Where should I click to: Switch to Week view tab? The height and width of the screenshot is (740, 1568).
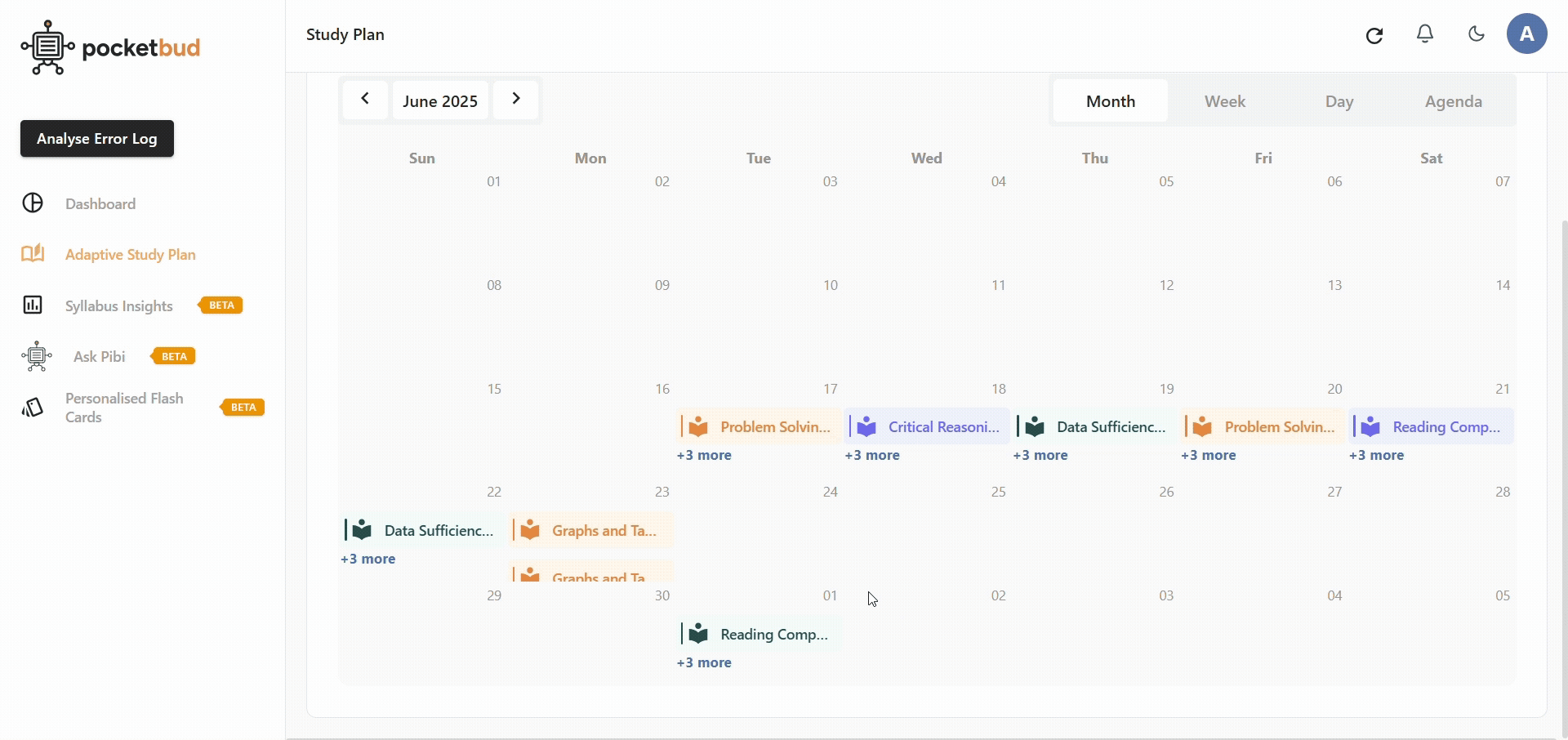[1224, 101]
